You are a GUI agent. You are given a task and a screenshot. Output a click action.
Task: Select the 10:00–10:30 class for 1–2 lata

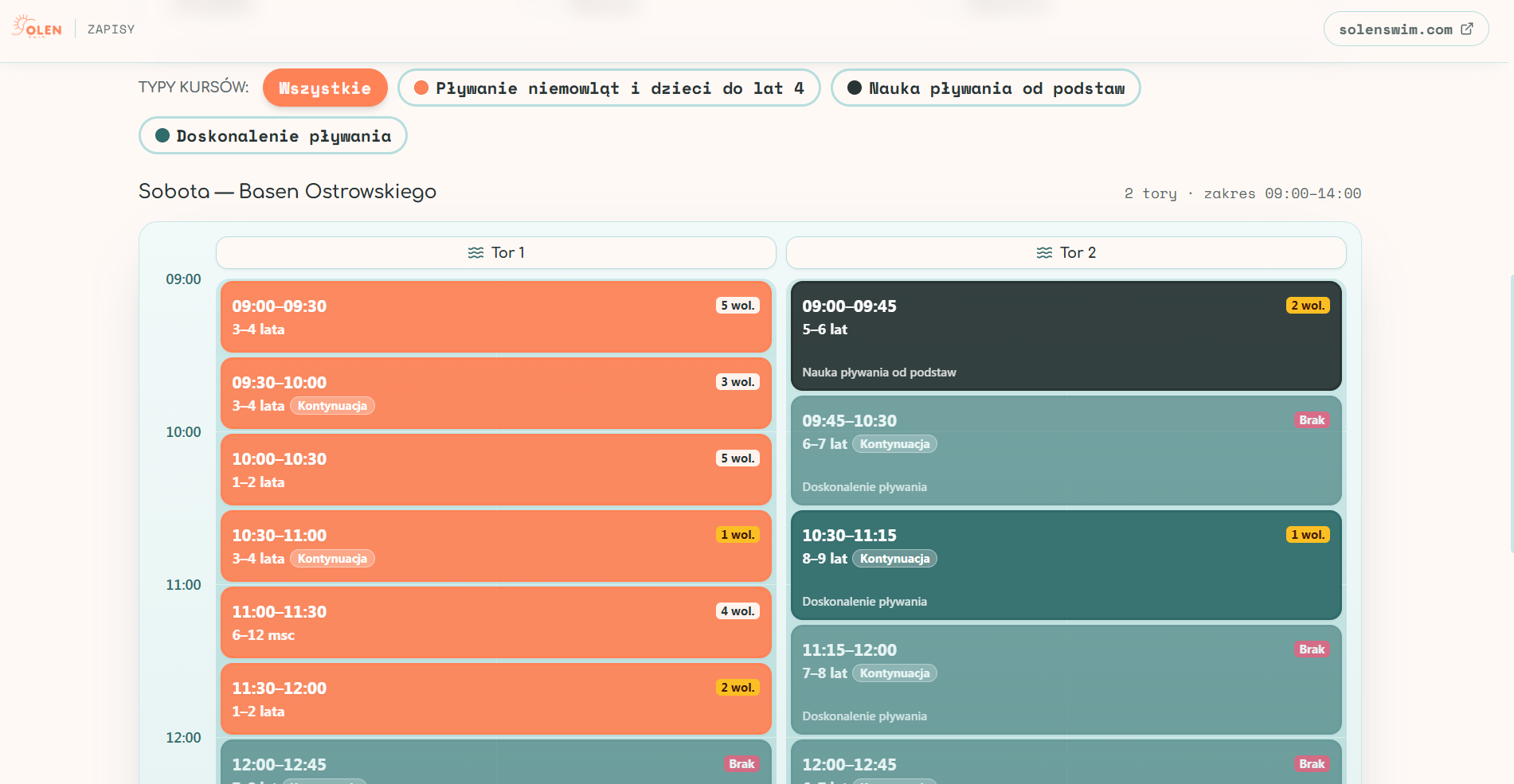tap(496, 469)
